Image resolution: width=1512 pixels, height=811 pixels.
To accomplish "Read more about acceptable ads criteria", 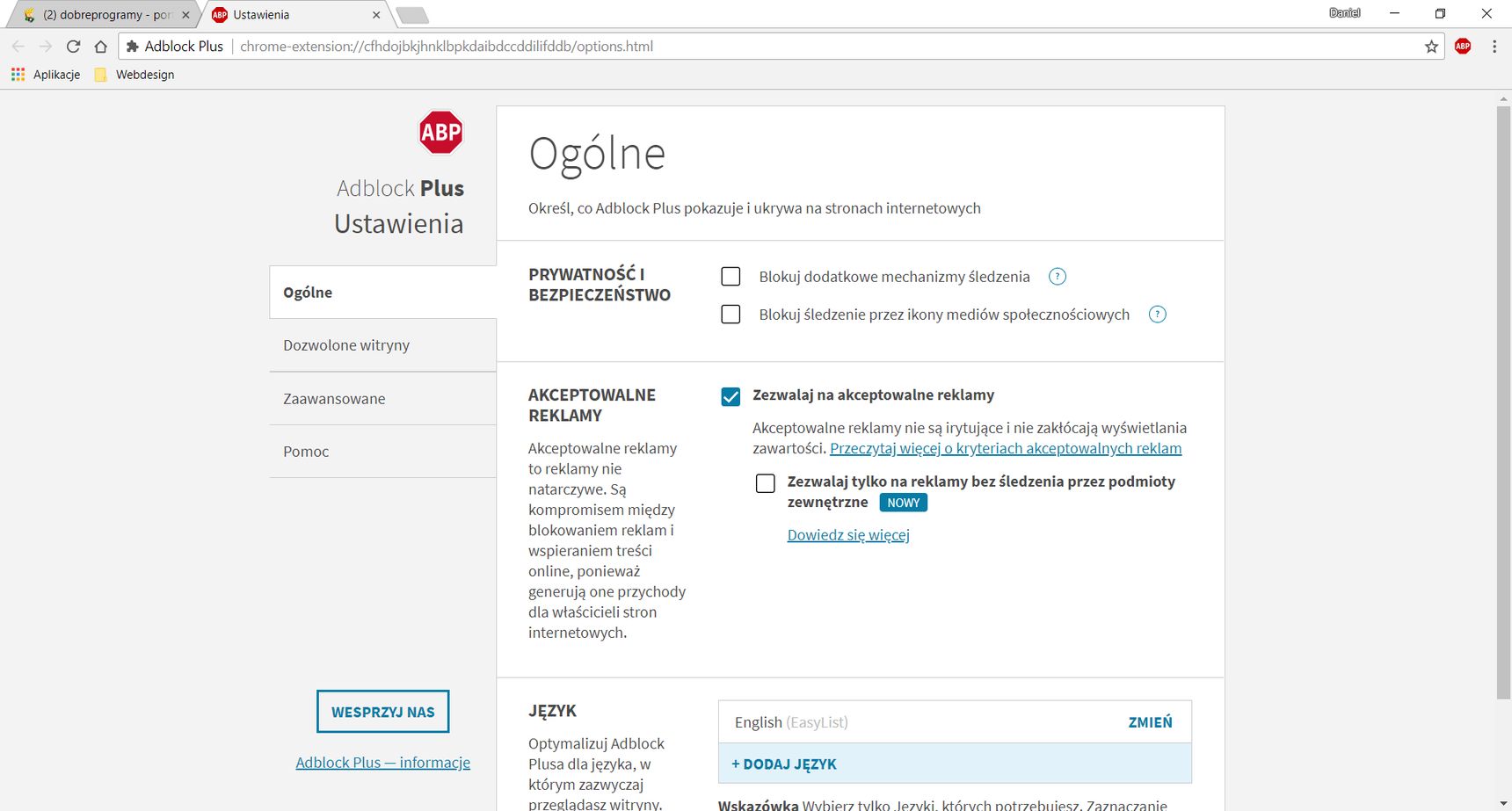I will click(1006, 448).
